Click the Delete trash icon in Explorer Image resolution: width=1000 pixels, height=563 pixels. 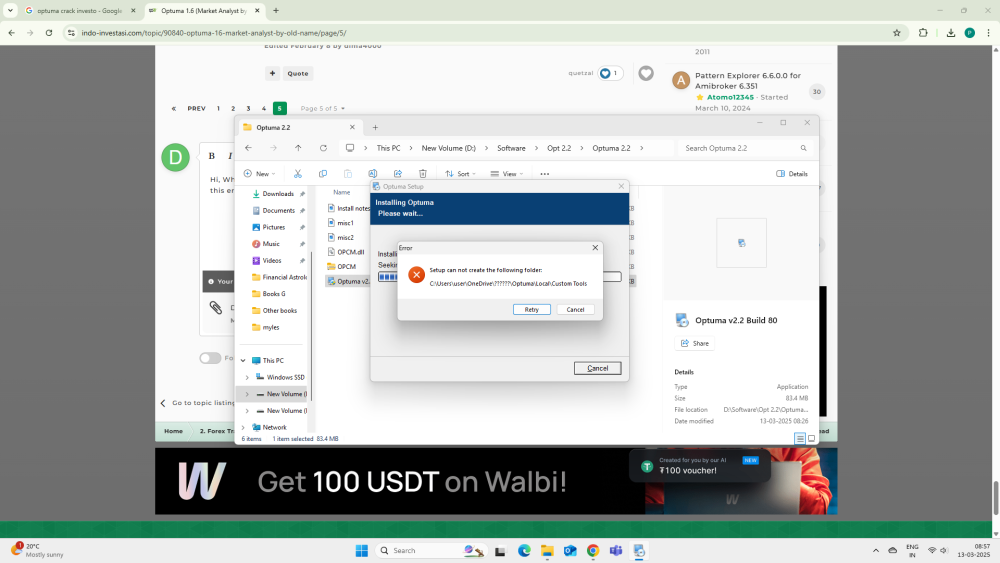tap(420, 174)
